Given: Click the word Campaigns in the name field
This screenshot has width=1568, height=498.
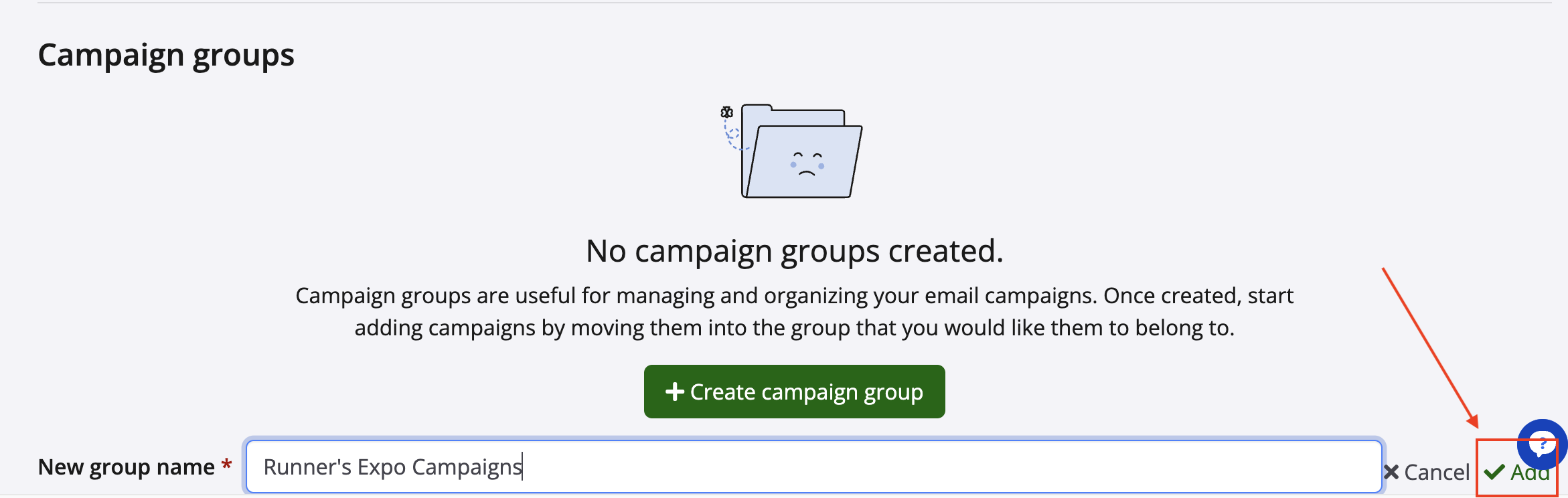Looking at the screenshot, I should click(467, 467).
